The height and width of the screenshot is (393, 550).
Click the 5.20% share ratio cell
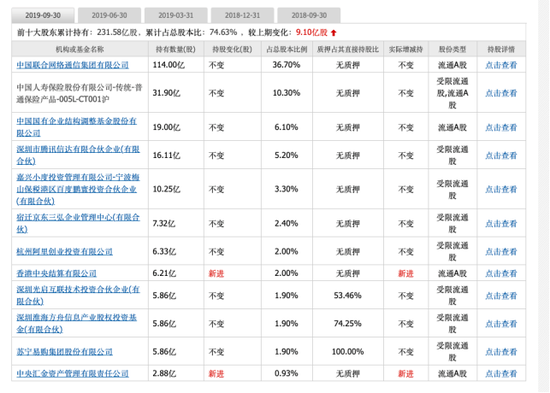click(x=286, y=155)
